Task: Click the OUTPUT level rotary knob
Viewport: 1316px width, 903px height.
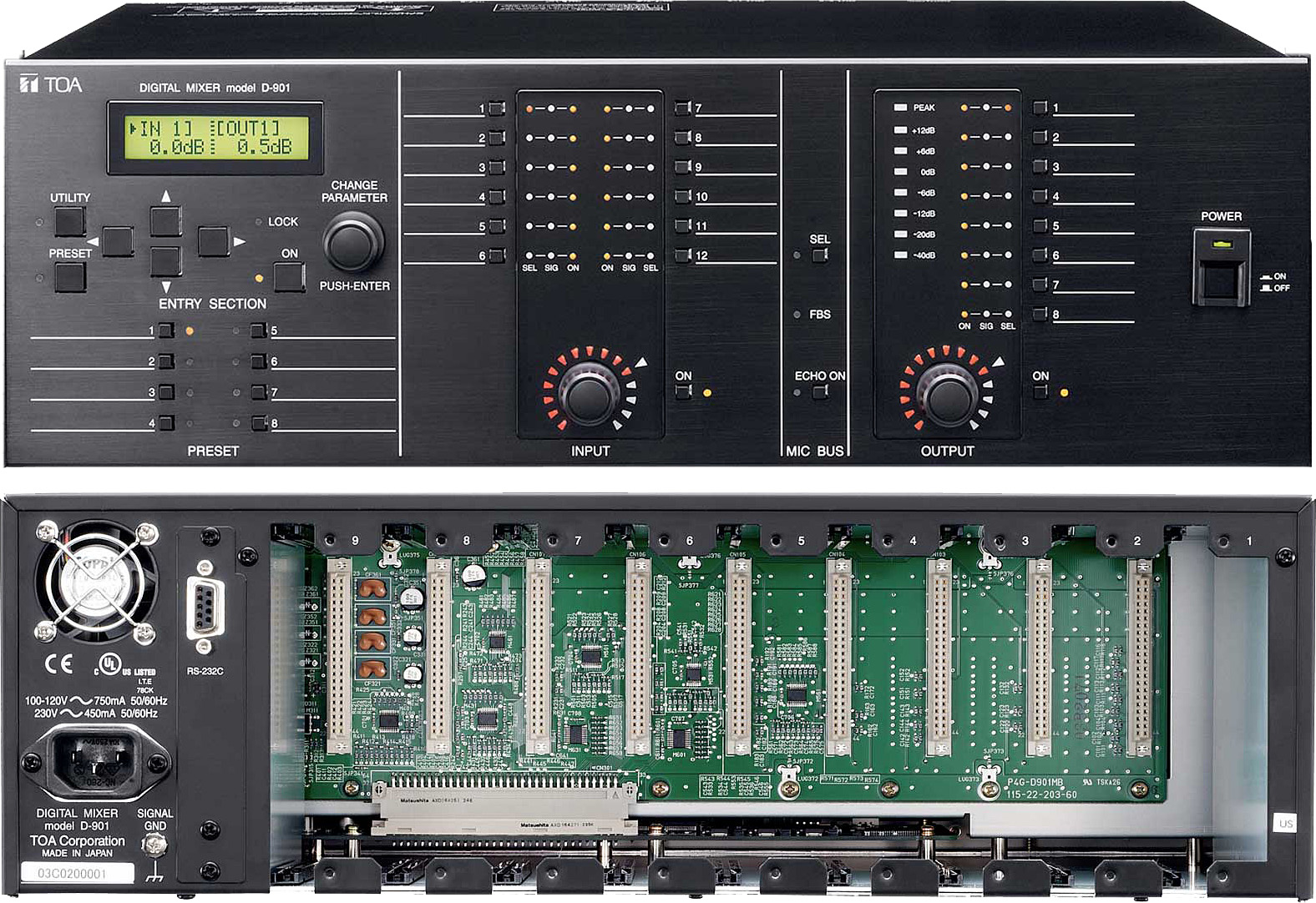Action: coord(947,396)
